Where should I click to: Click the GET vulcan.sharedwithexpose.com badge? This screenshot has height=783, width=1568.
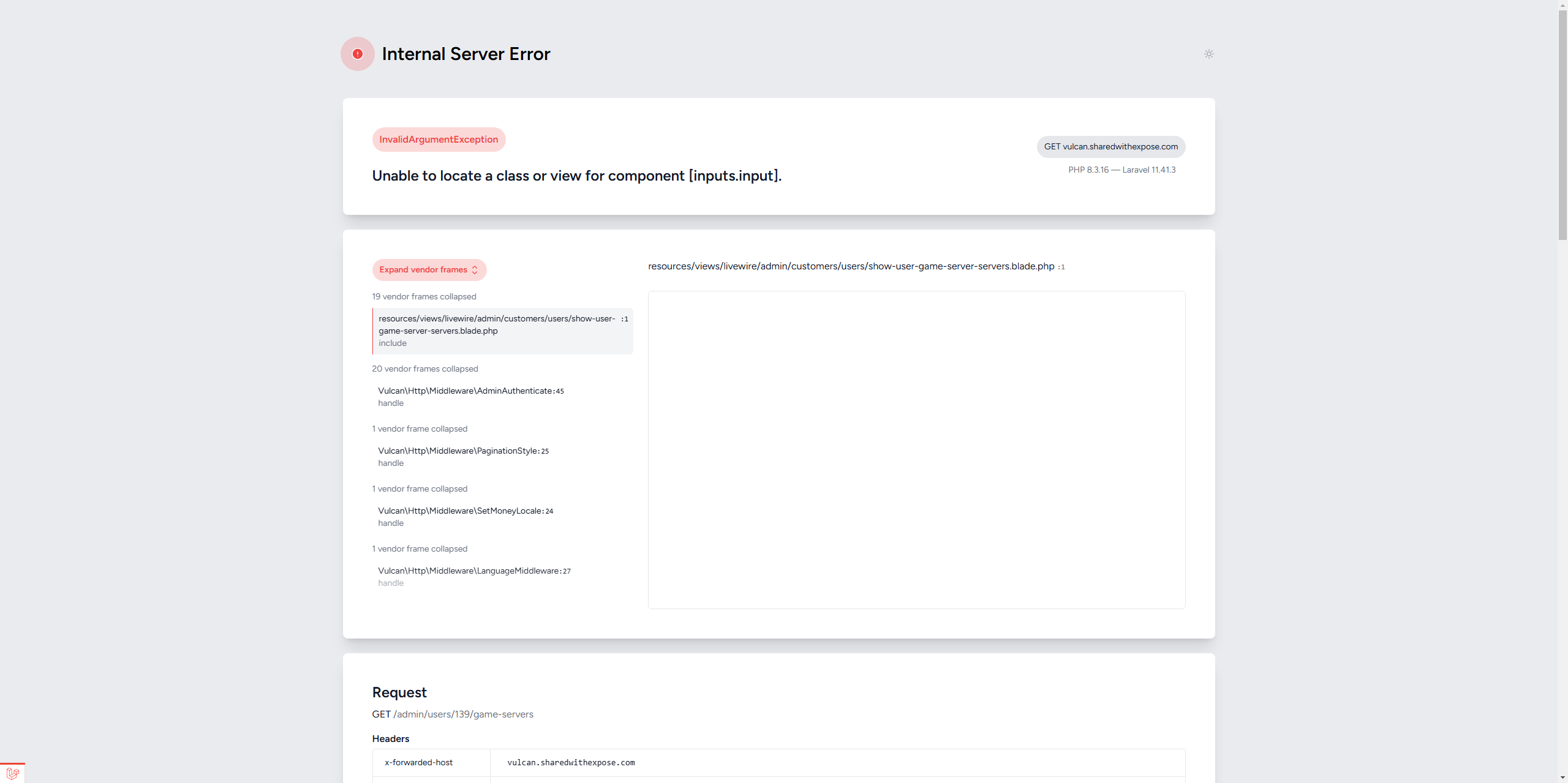[1110, 147]
